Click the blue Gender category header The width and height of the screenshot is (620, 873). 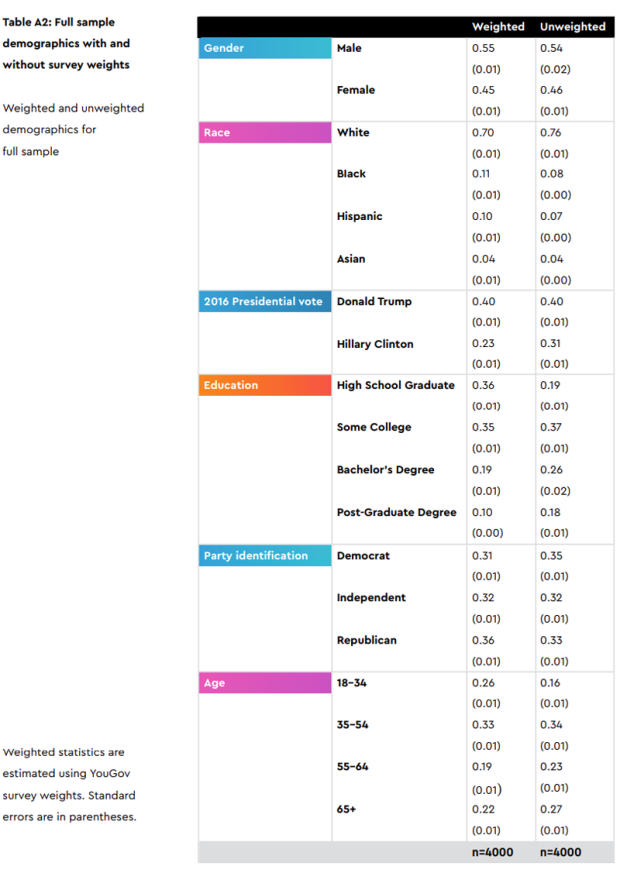point(264,48)
